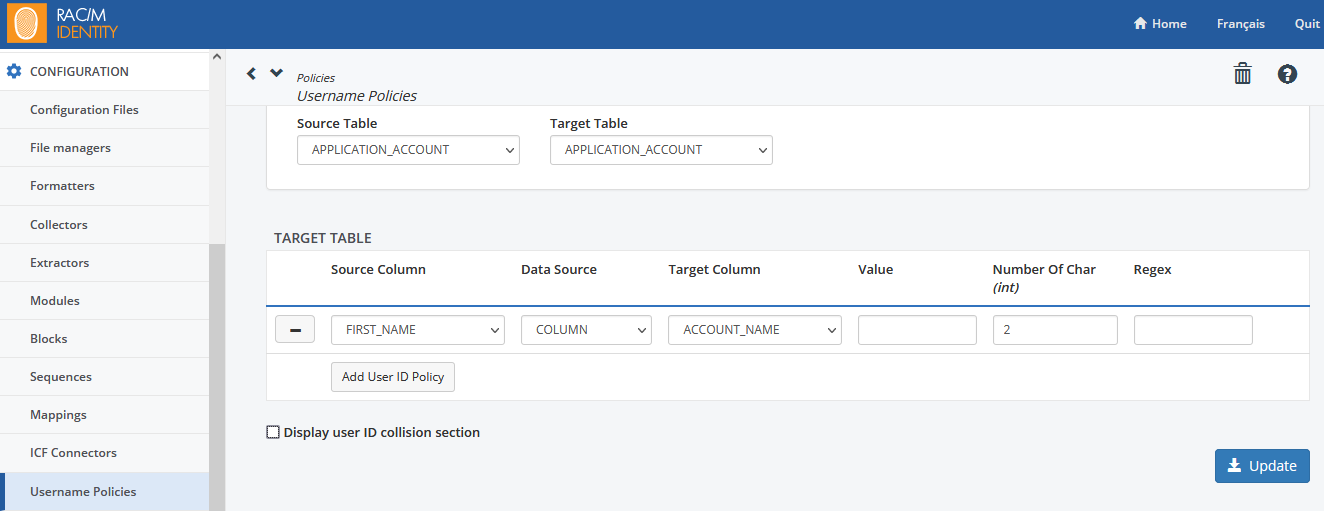This screenshot has width=1324, height=511.
Task: Open File managers in sidebar
Action: [x=104, y=148]
